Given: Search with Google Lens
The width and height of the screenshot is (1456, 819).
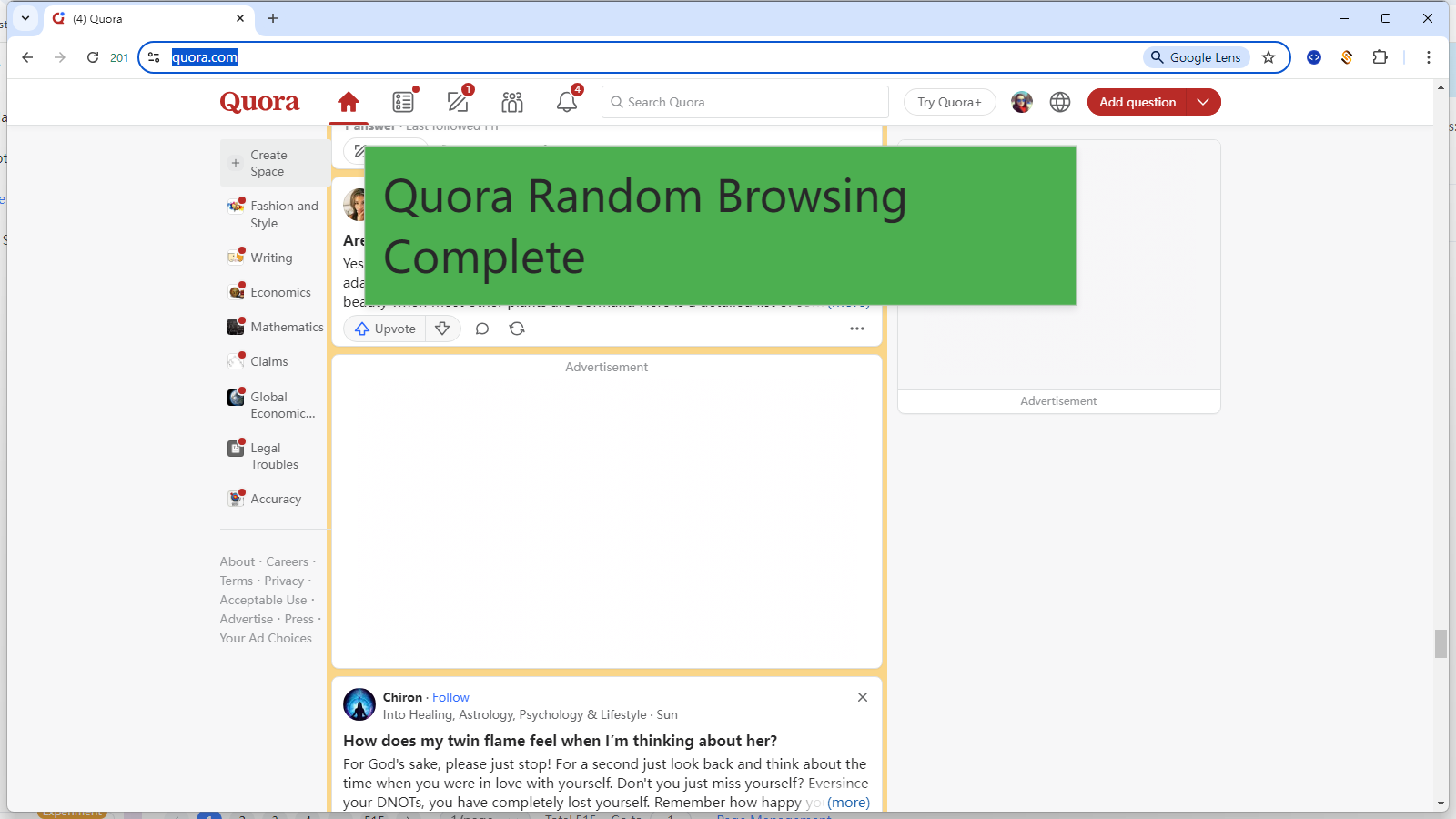Looking at the screenshot, I should (x=1196, y=57).
